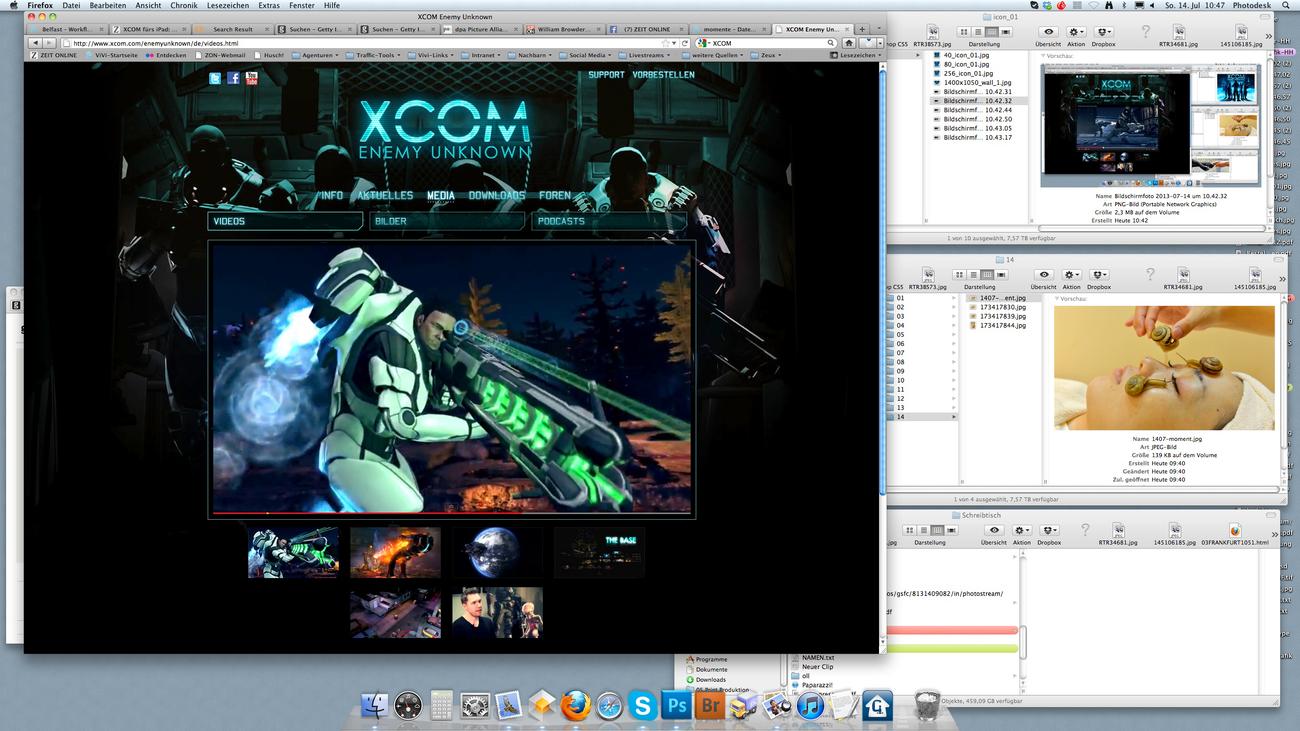Open the XCOM Twitter icon link
Image resolution: width=1300 pixels, height=731 pixels.
(215, 79)
